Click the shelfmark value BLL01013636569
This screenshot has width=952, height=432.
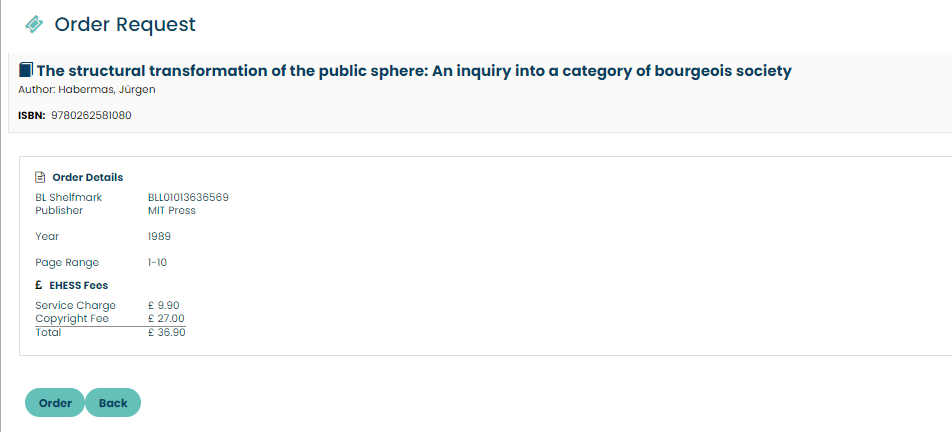point(188,197)
